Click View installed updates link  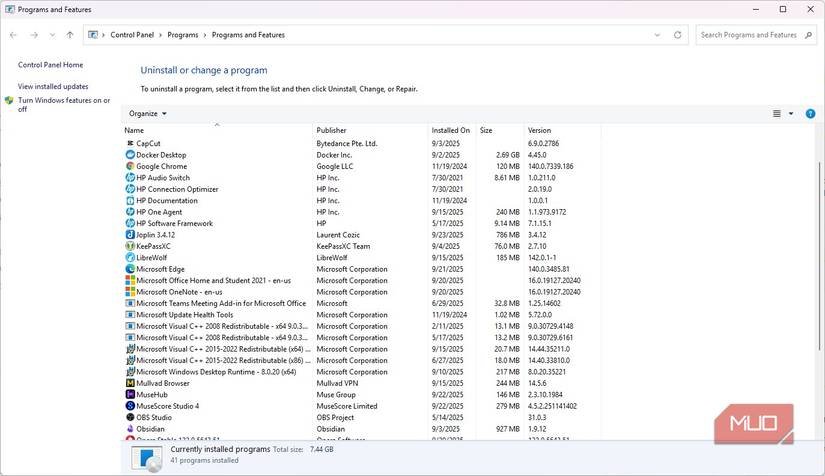pos(53,87)
